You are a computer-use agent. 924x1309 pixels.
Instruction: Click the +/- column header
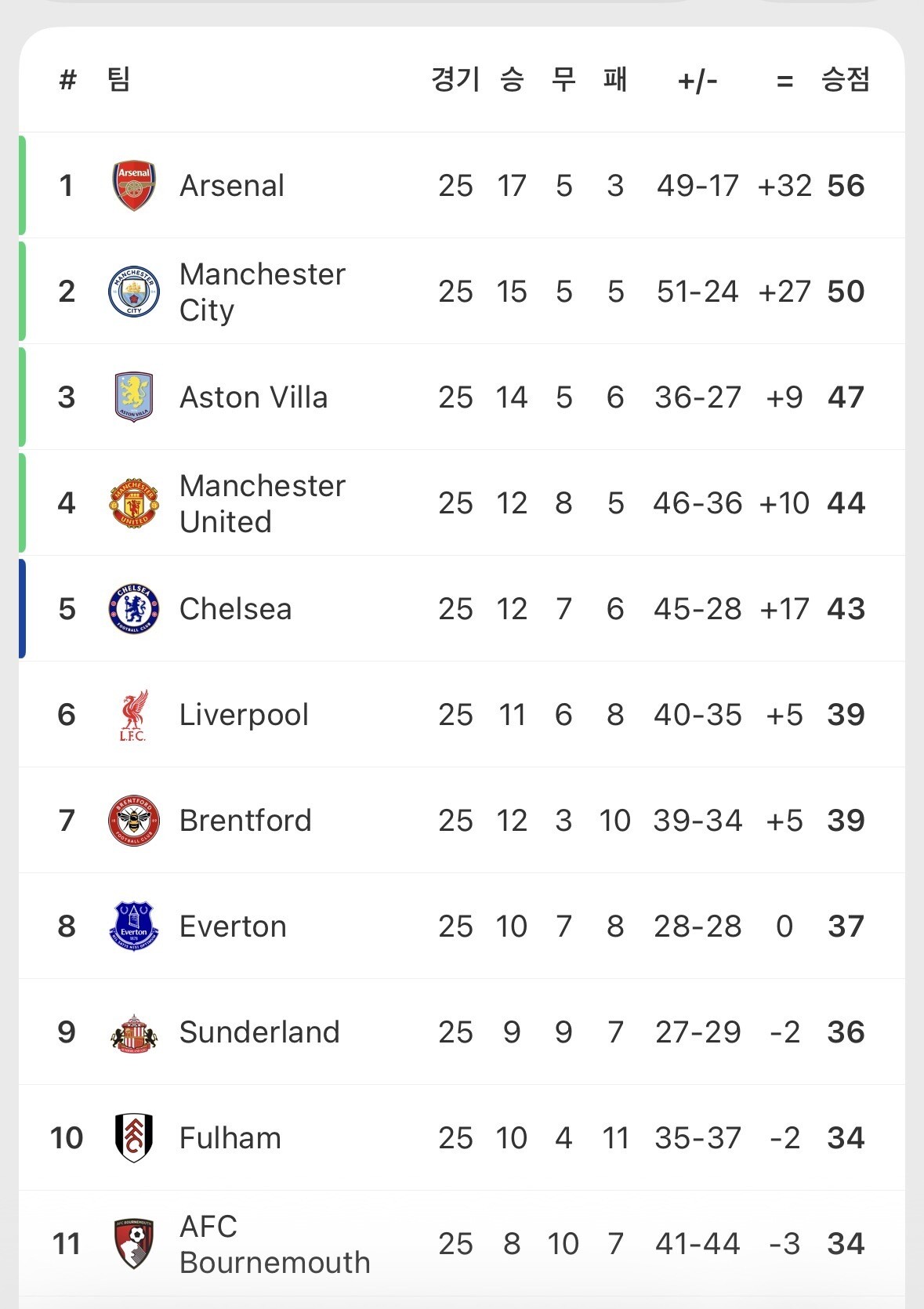pyautogui.click(x=698, y=80)
